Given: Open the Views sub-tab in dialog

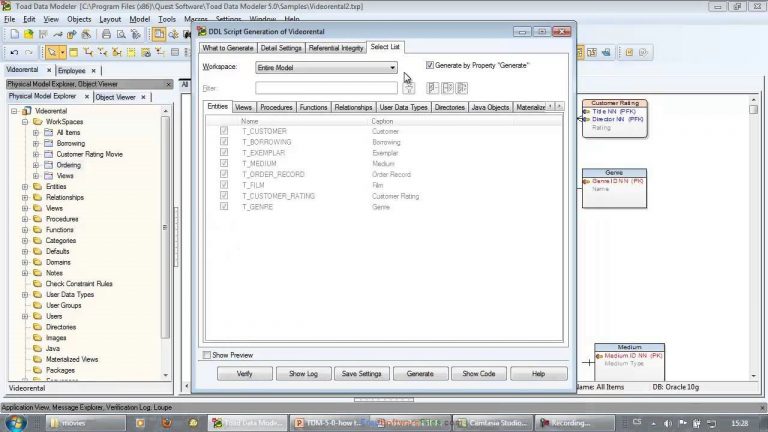Looking at the screenshot, I should 243,107.
